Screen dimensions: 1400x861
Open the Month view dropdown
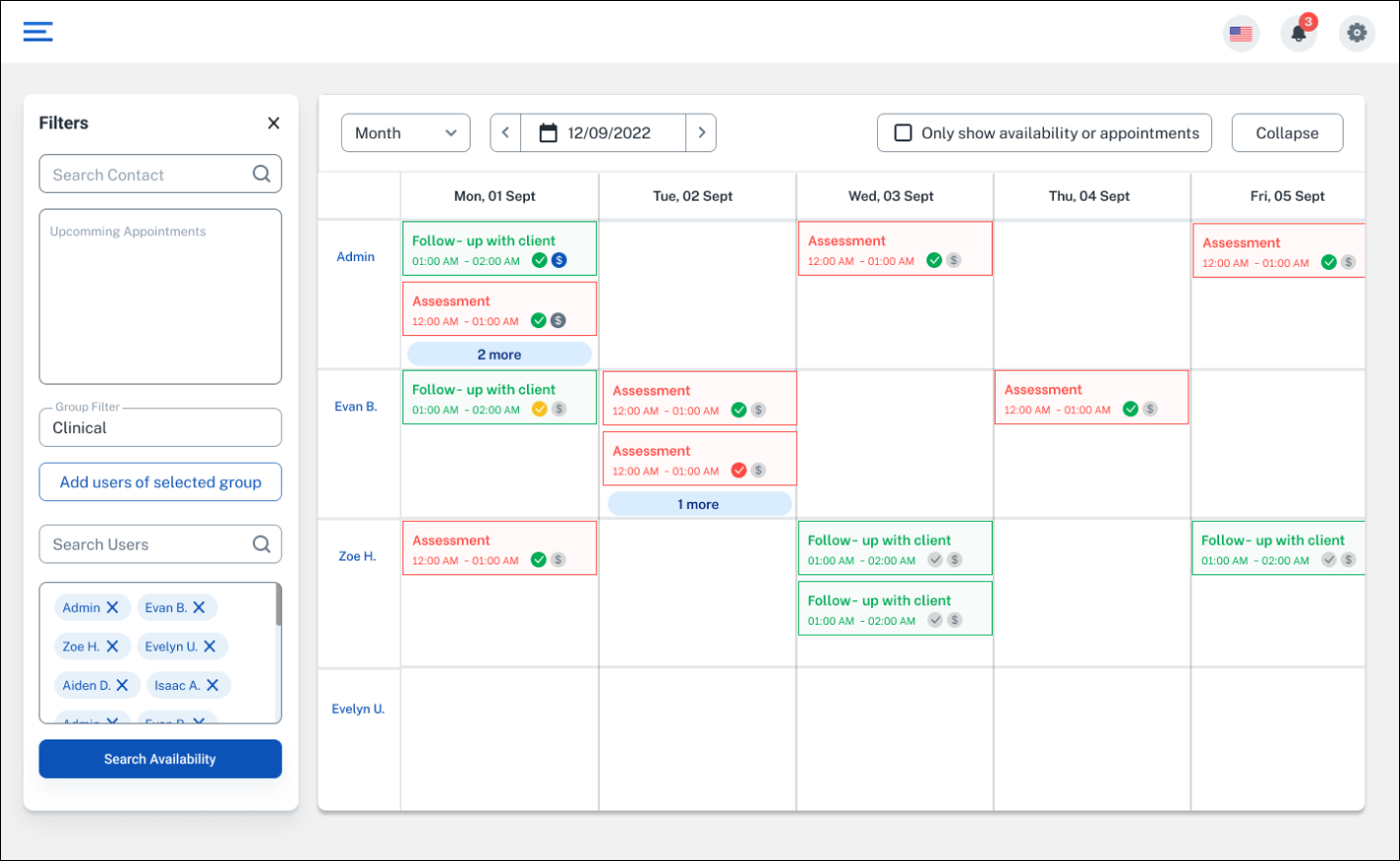coord(405,132)
